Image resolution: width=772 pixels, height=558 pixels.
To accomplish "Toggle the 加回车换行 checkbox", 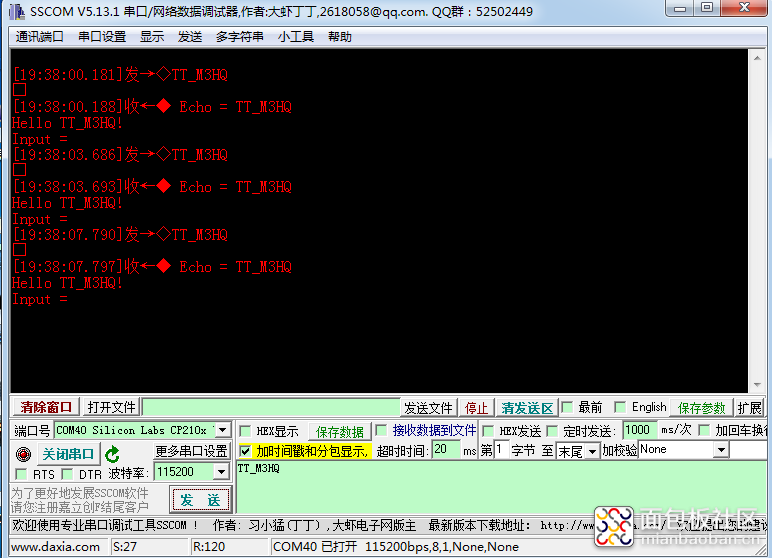I will 705,430.
